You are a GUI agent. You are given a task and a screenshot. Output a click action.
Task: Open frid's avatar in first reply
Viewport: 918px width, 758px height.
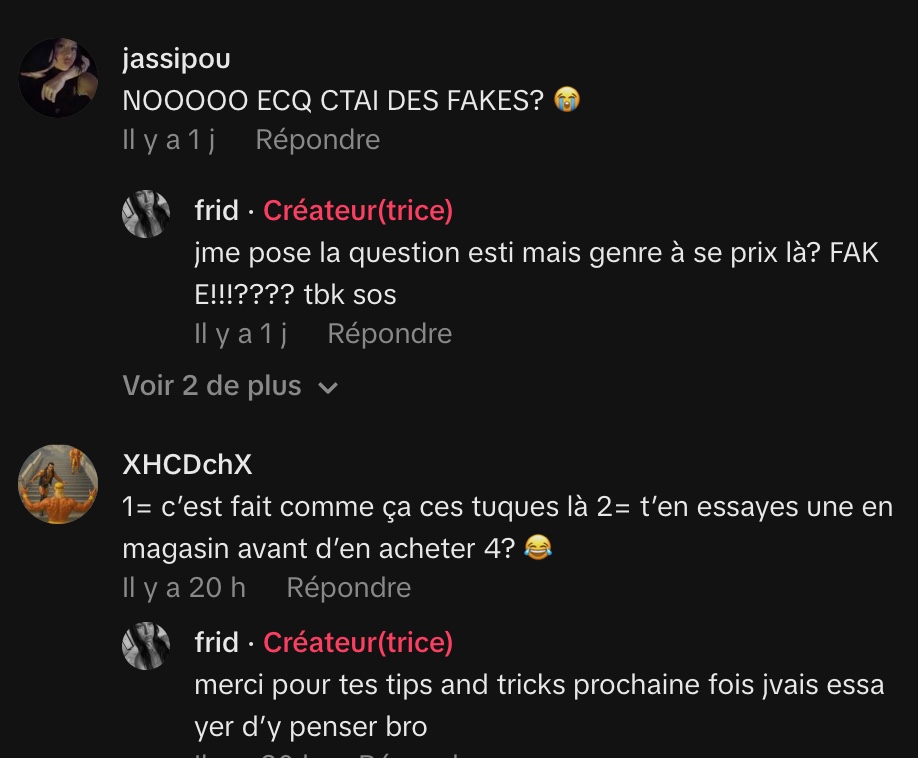[146, 214]
